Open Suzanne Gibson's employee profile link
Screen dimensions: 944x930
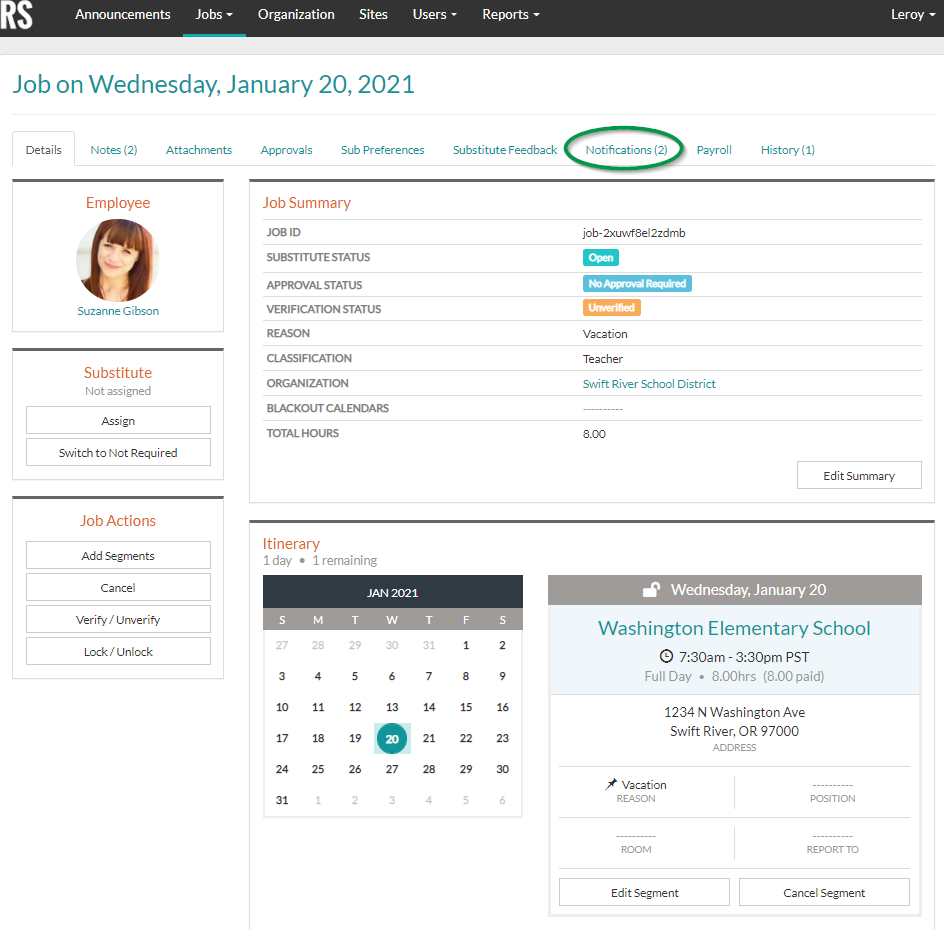pyautogui.click(x=117, y=310)
